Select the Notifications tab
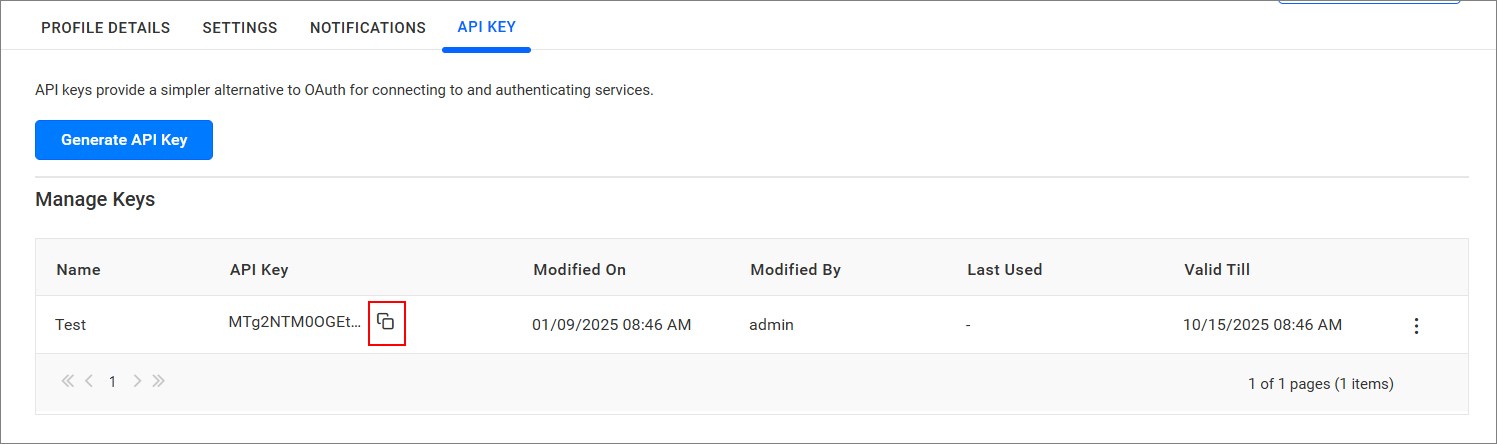 pos(367,28)
